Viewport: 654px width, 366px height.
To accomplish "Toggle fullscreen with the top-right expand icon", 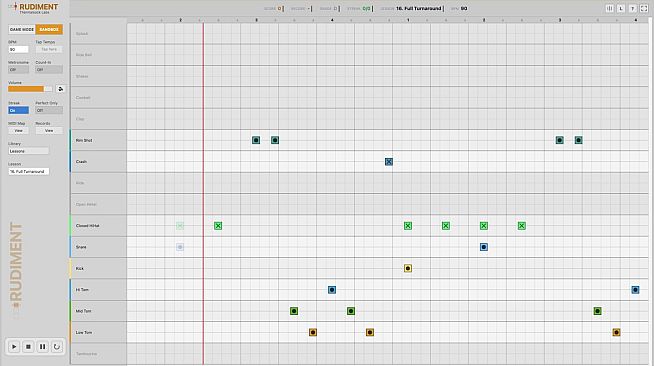I will (x=644, y=8).
